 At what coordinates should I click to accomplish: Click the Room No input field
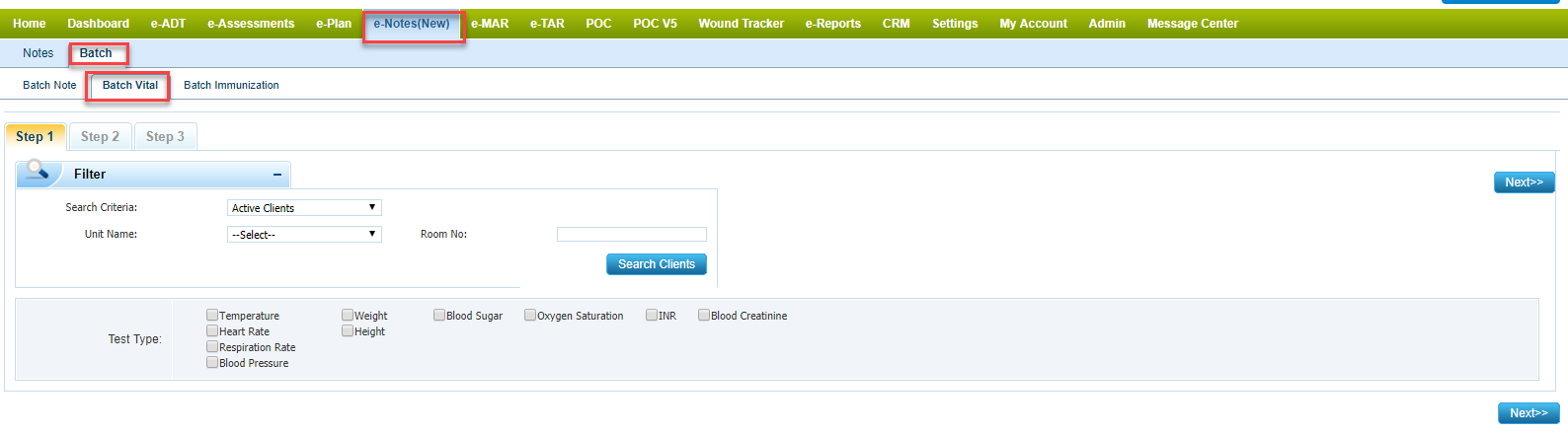pyautogui.click(x=631, y=235)
